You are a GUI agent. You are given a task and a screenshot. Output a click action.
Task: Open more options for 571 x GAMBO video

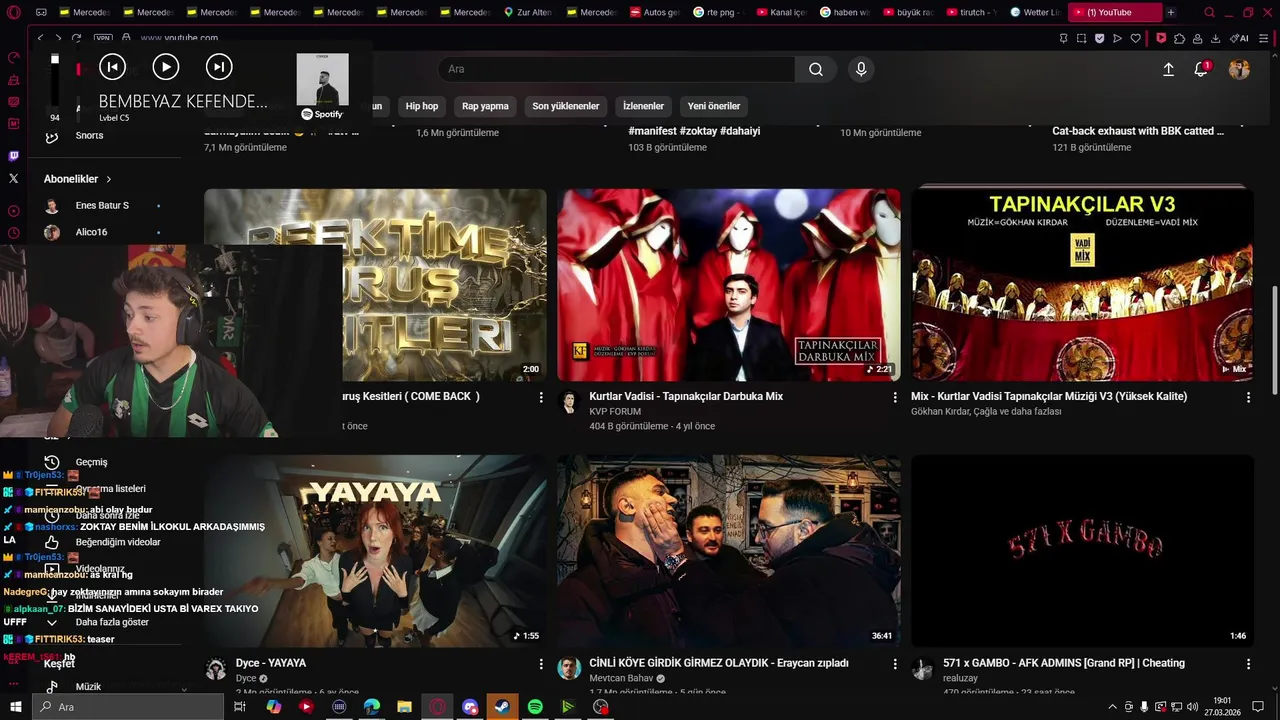pyautogui.click(x=1248, y=663)
